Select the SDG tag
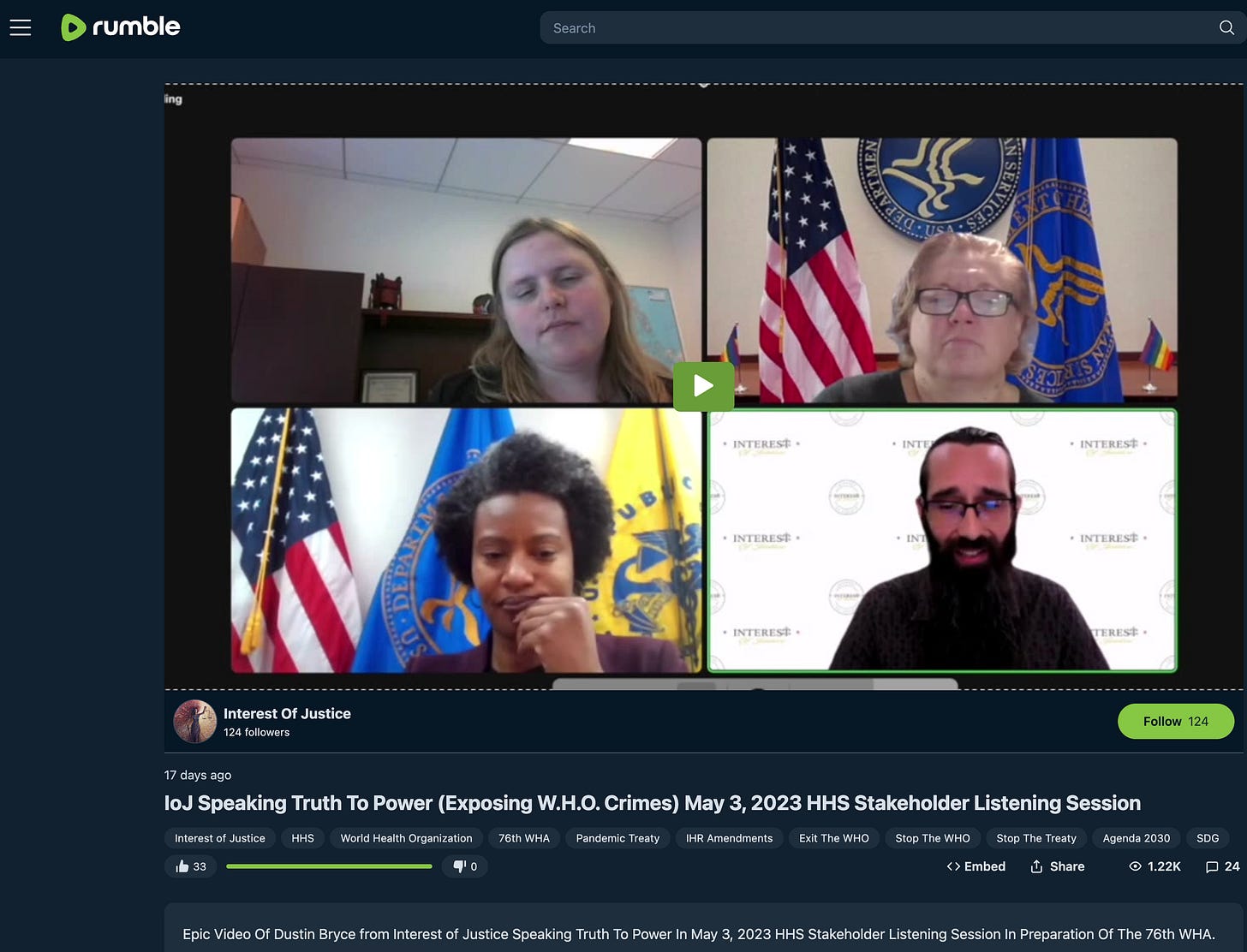 [x=1208, y=838]
